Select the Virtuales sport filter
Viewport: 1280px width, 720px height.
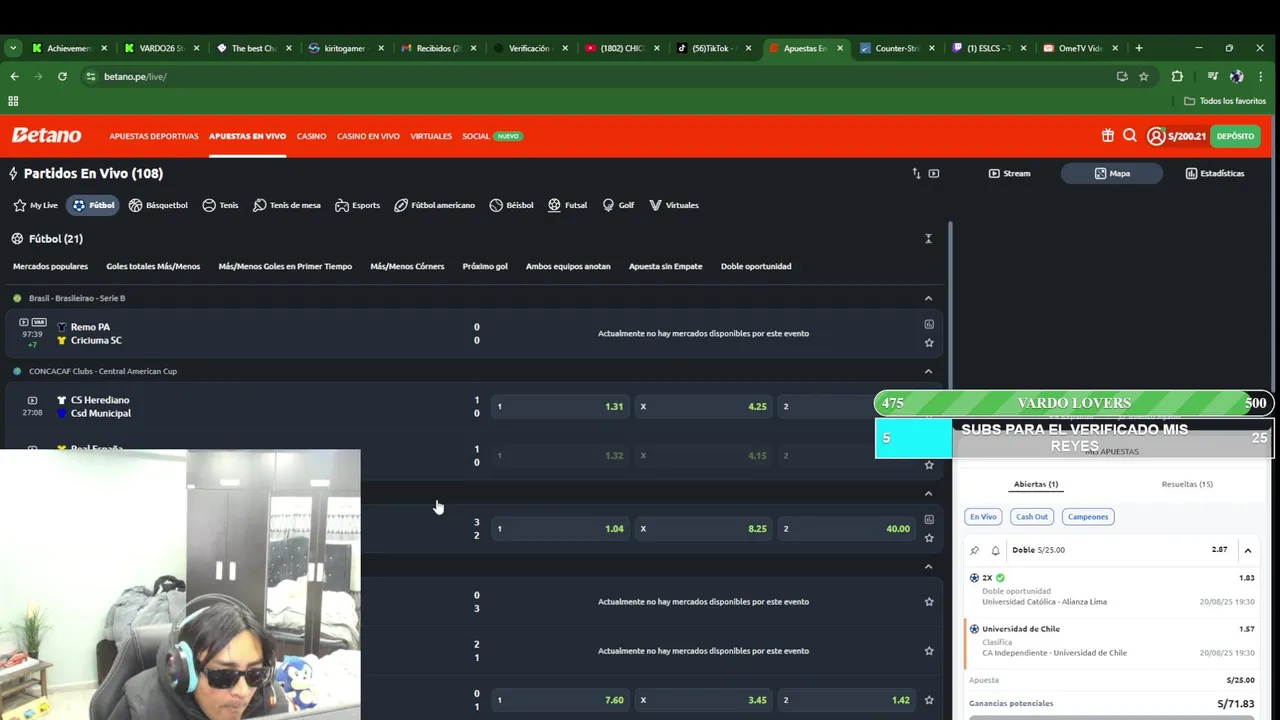click(x=674, y=205)
